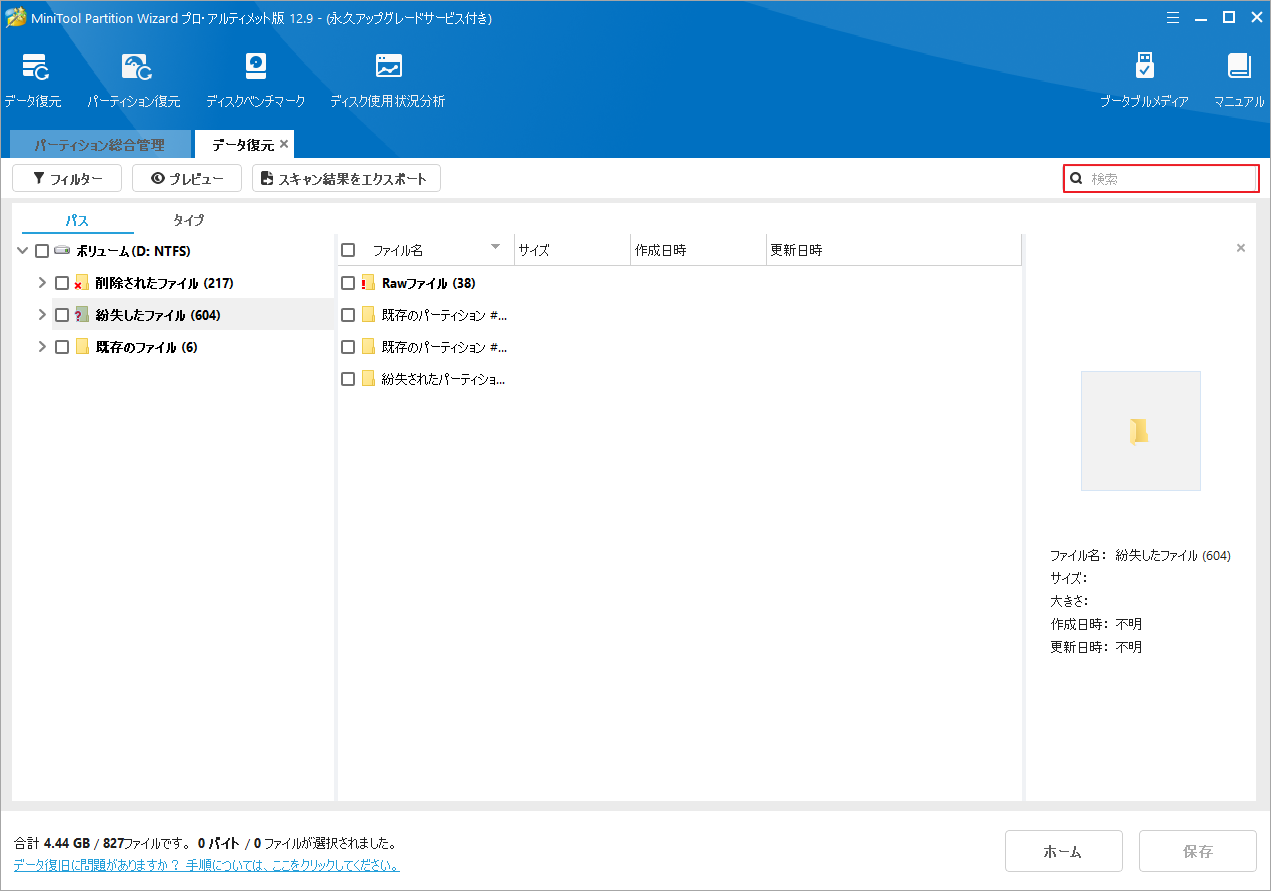Focus the 検索 search field
This screenshot has width=1271, height=891.
[1160, 179]
